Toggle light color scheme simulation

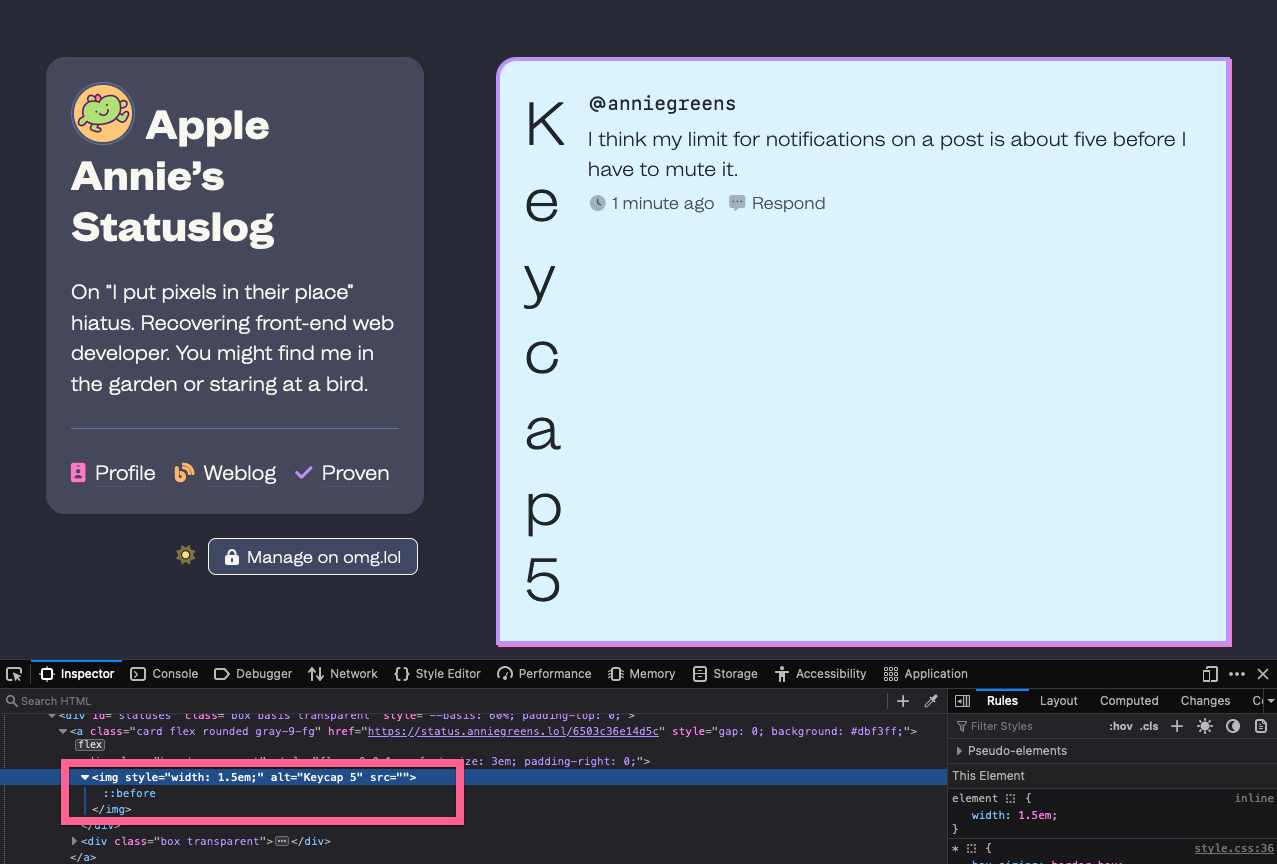coord(1205,726)
